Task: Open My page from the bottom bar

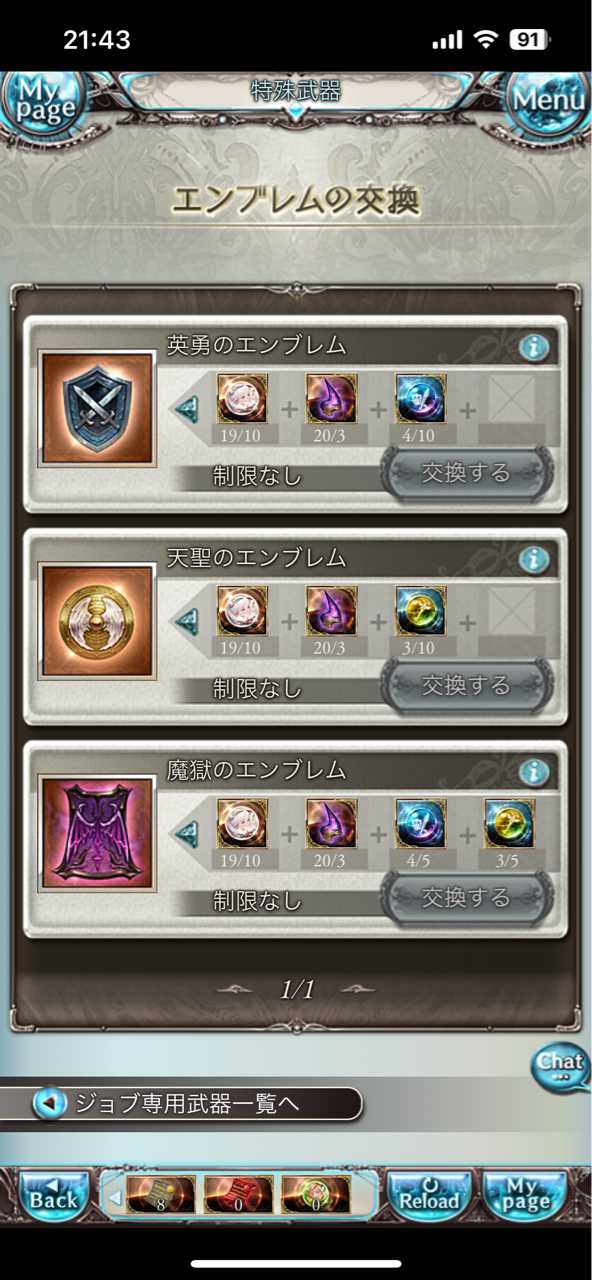Action: tap(524, 1194)
